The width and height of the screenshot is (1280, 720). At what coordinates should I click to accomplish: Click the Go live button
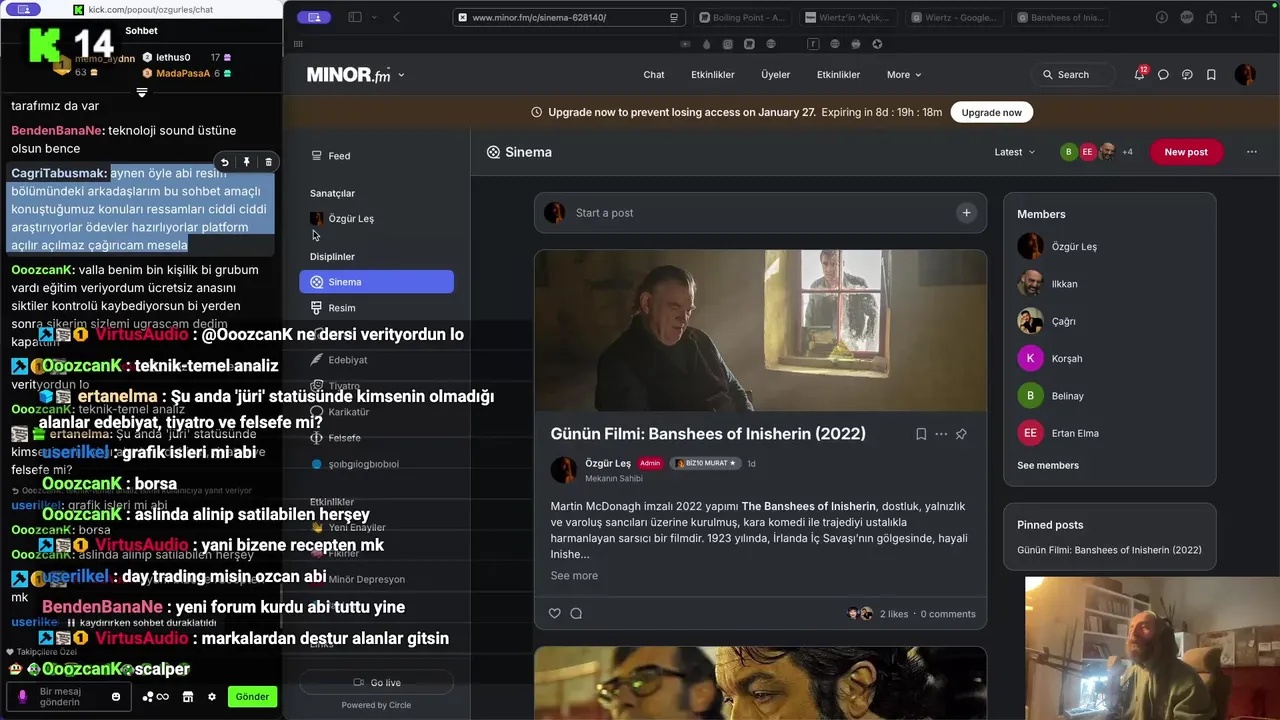tap(376, 683)
